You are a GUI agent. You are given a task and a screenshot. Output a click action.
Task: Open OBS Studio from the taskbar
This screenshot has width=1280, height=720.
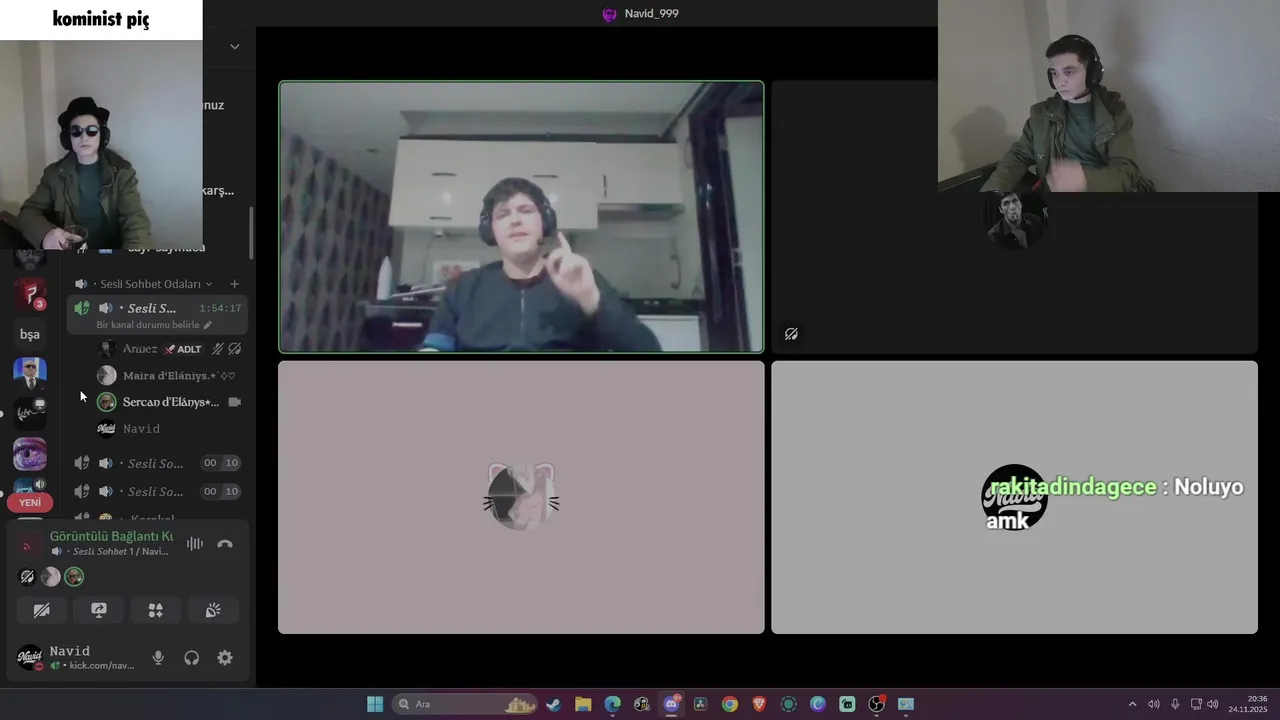(877, 704)
